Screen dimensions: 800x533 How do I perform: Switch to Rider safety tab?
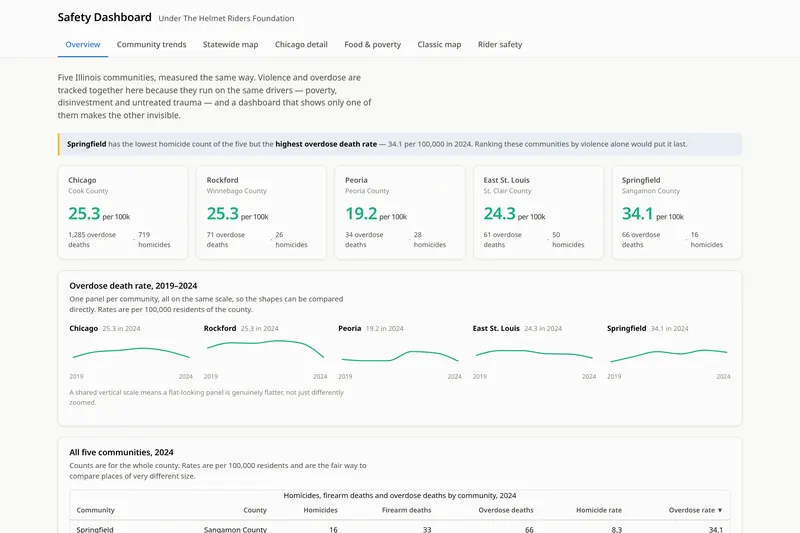(x=500, y=44)
